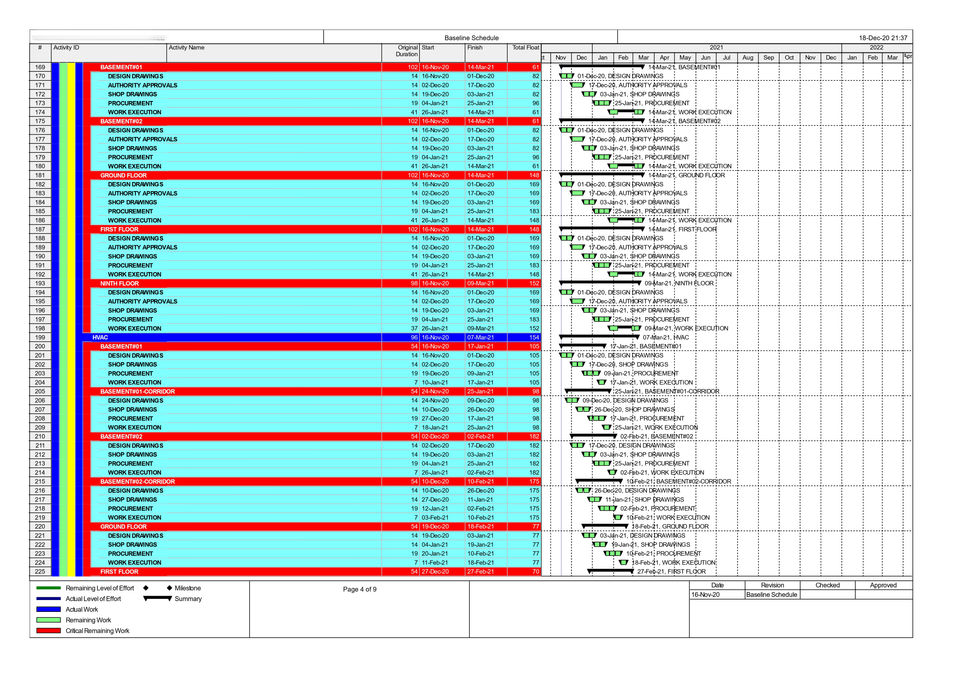Click the Nov month column in the timeline header
This screenshot has width=980, height=692.
(x=562, y=58)
